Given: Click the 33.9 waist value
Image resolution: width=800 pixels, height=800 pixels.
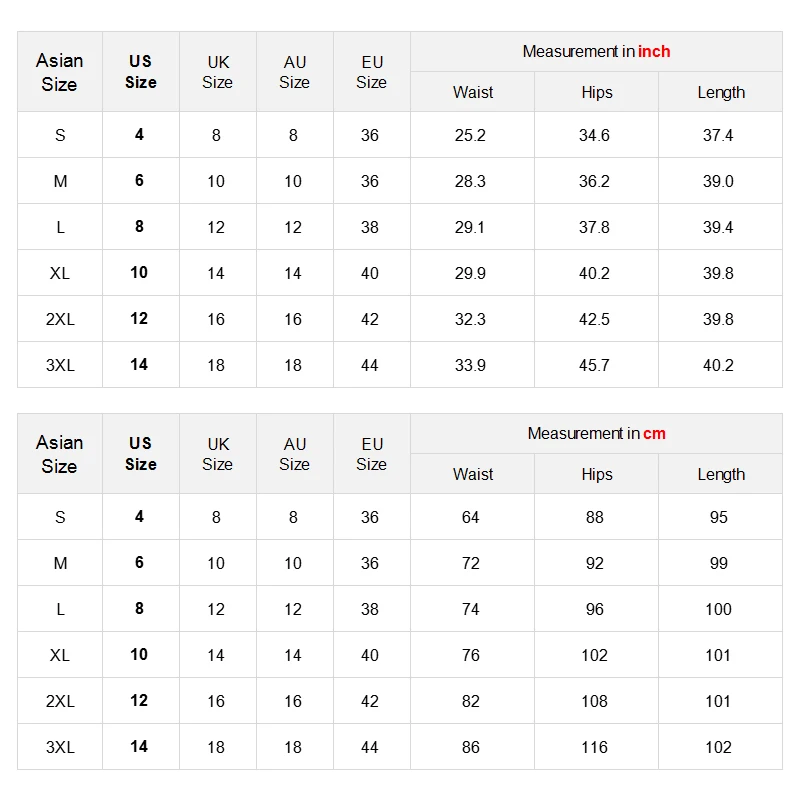Looking at the screenshot, I should pos(471,365).
